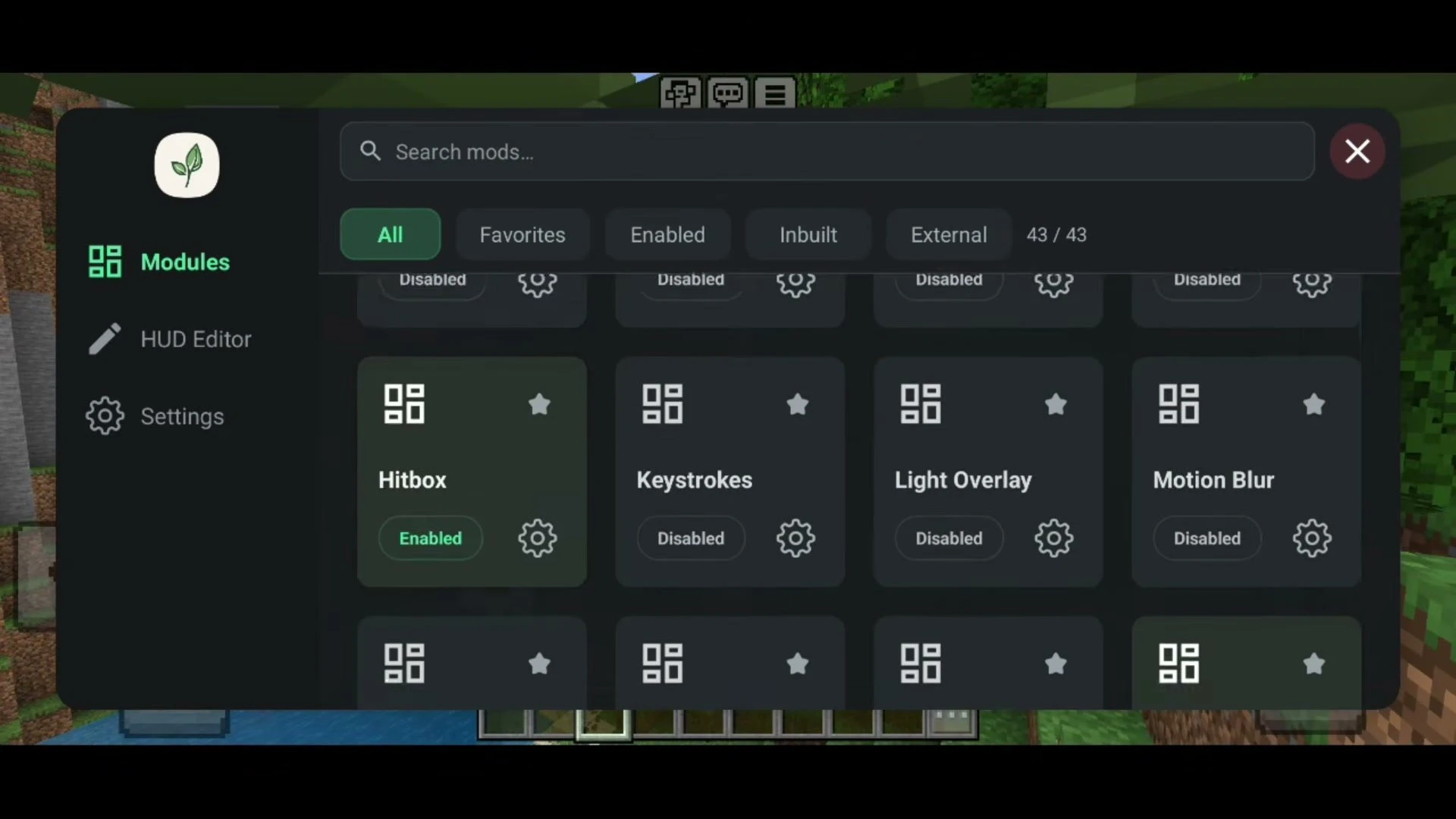Select the All filter tab
Viewport: 1456px width, 819px height.
point(390,234)
